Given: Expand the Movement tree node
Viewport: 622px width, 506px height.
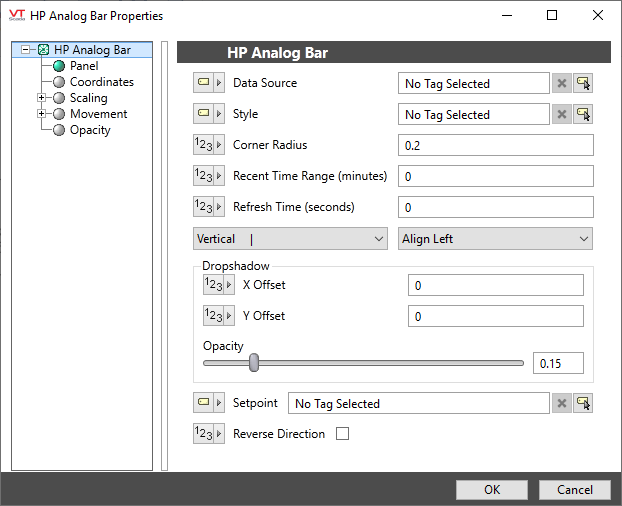Looking at the screenshot, I should pyautogui.click(x=42, y=114).
